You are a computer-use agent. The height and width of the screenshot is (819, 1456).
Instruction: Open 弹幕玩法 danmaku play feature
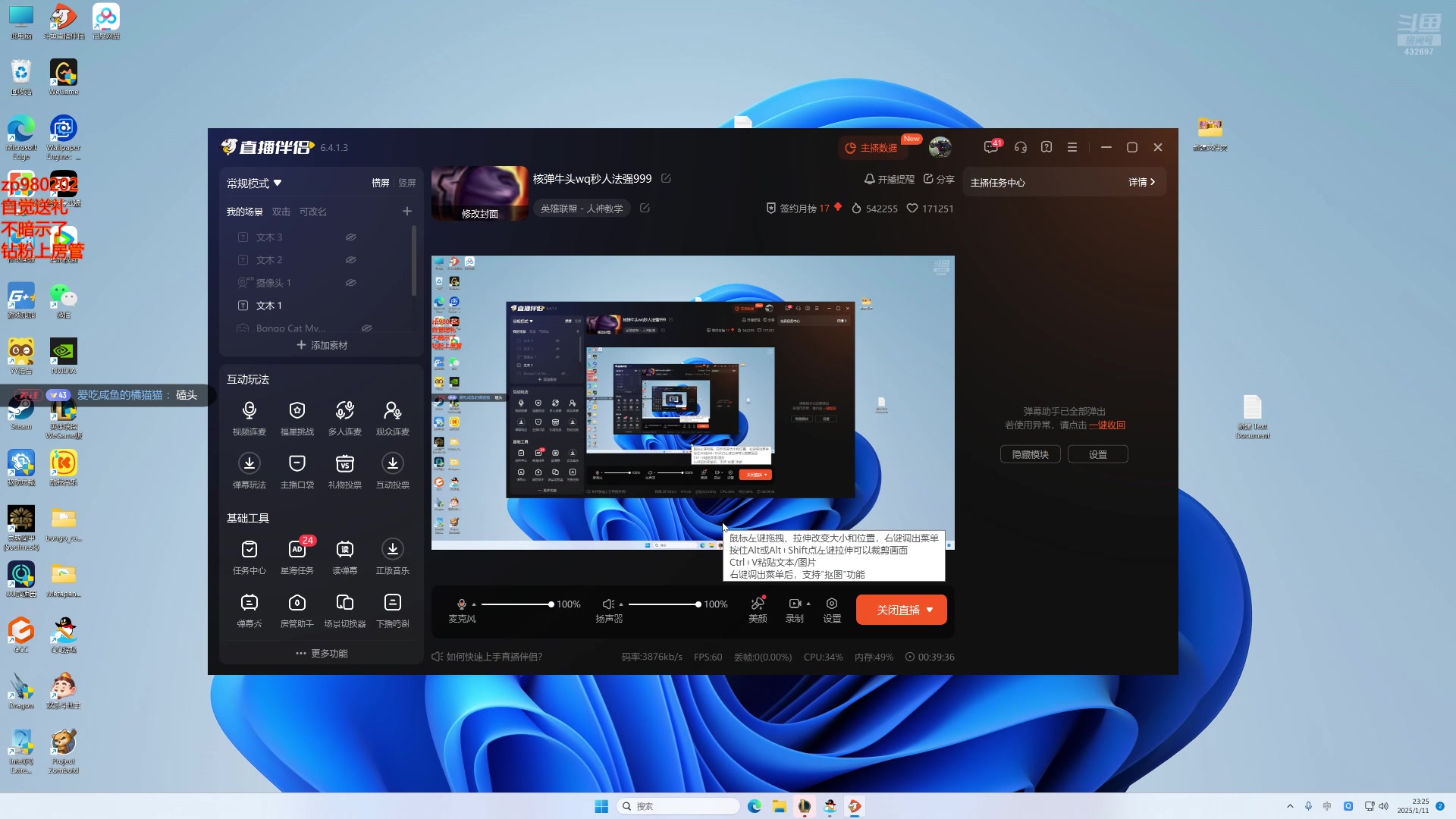(x=249, y=471)
